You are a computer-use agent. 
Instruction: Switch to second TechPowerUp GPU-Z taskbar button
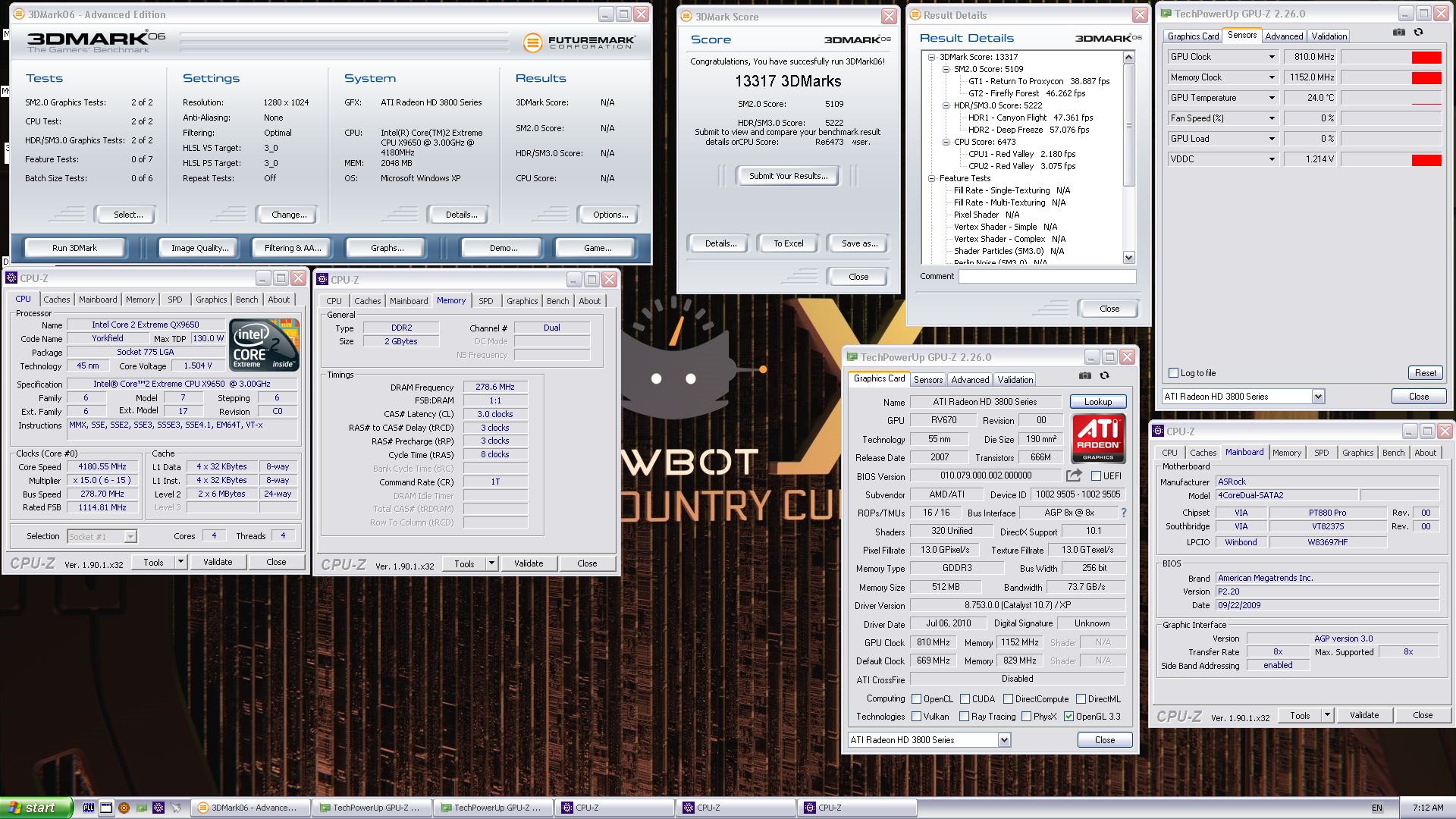[x=492, y=808]
